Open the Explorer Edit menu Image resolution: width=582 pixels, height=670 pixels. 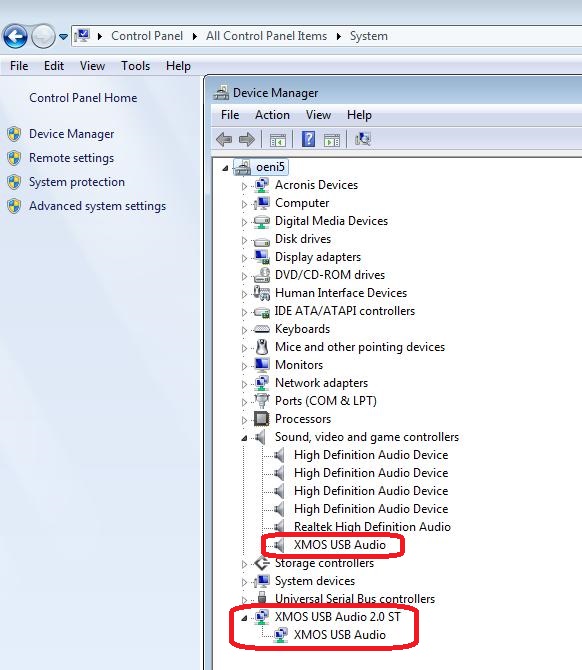pos(54,66)
